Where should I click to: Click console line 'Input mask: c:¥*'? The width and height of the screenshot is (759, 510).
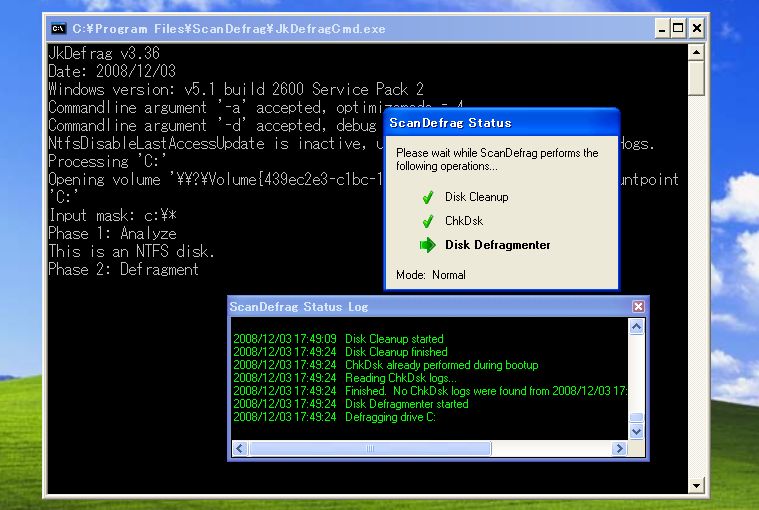click(112, 215)
